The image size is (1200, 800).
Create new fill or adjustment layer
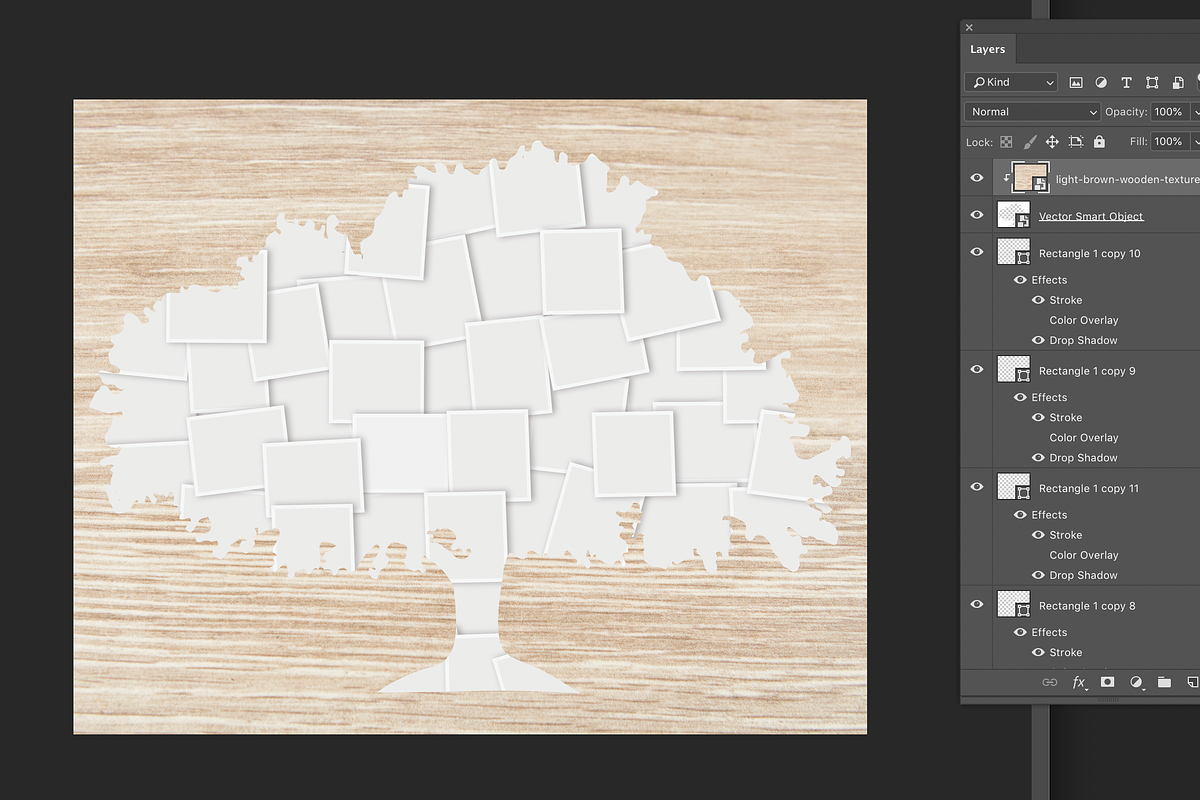point(1136,682)
